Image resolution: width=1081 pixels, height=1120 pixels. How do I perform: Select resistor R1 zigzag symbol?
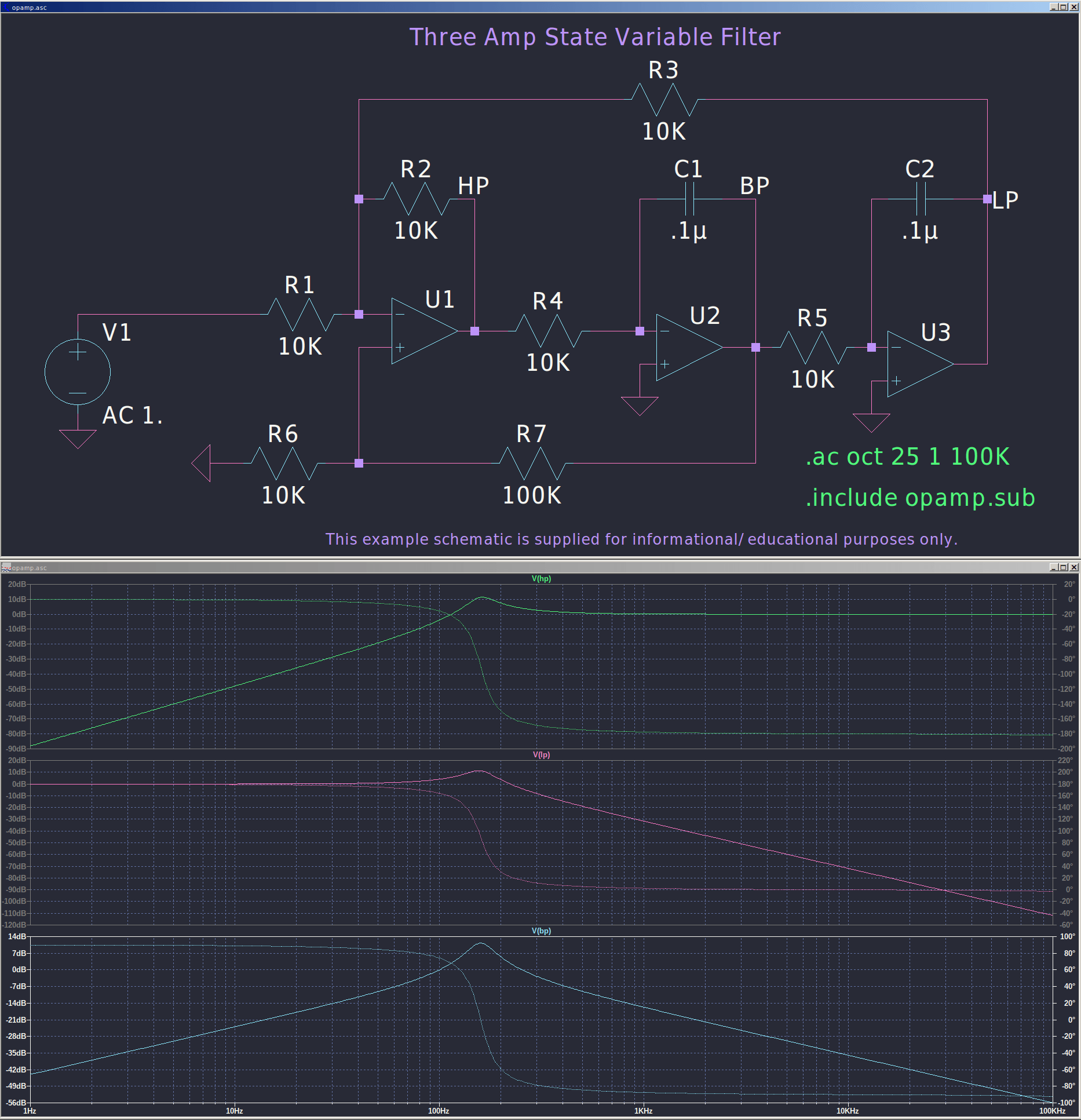301,315
